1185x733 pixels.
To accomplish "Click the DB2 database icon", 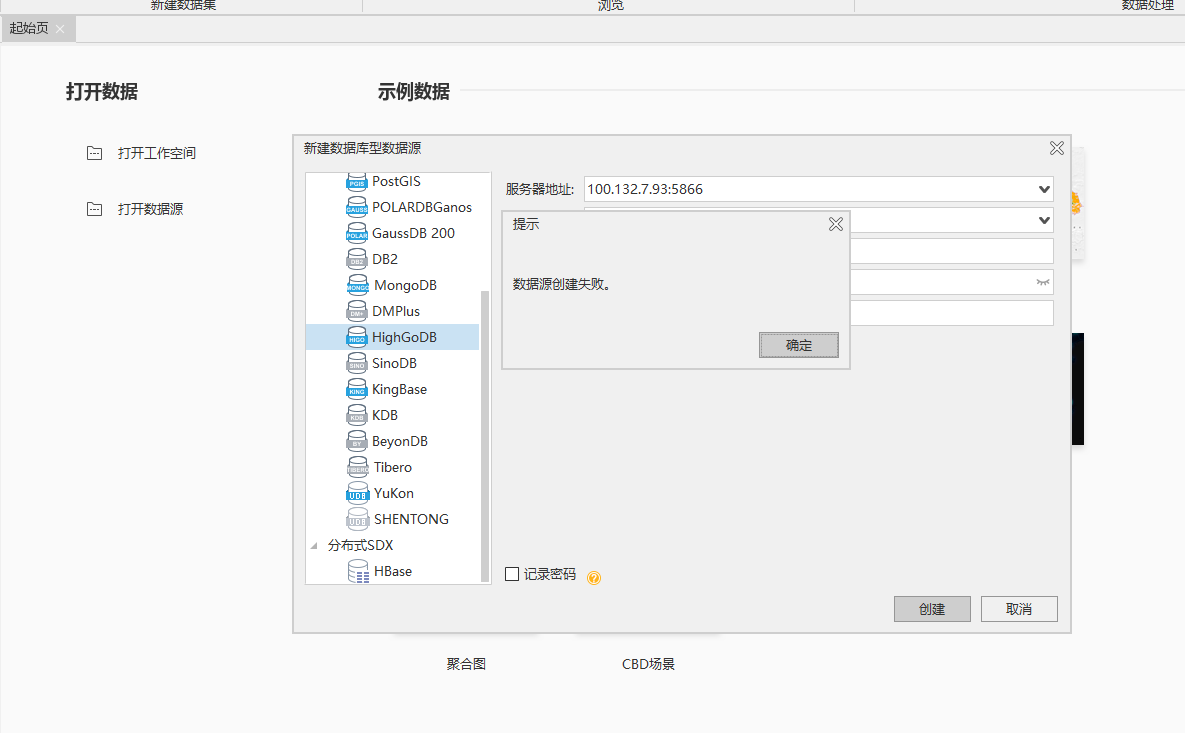I will 357,259.
